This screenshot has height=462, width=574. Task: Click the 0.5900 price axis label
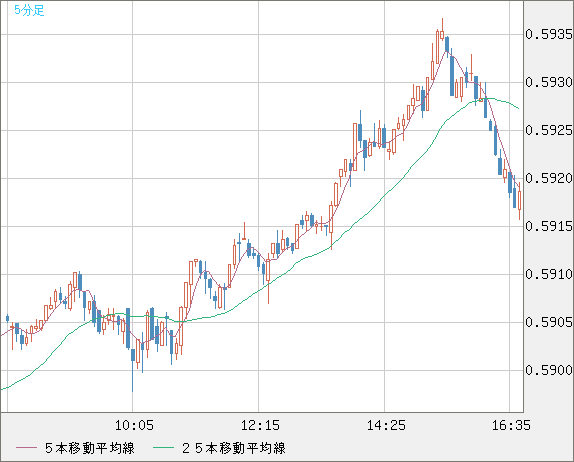(x=549, y=370)
